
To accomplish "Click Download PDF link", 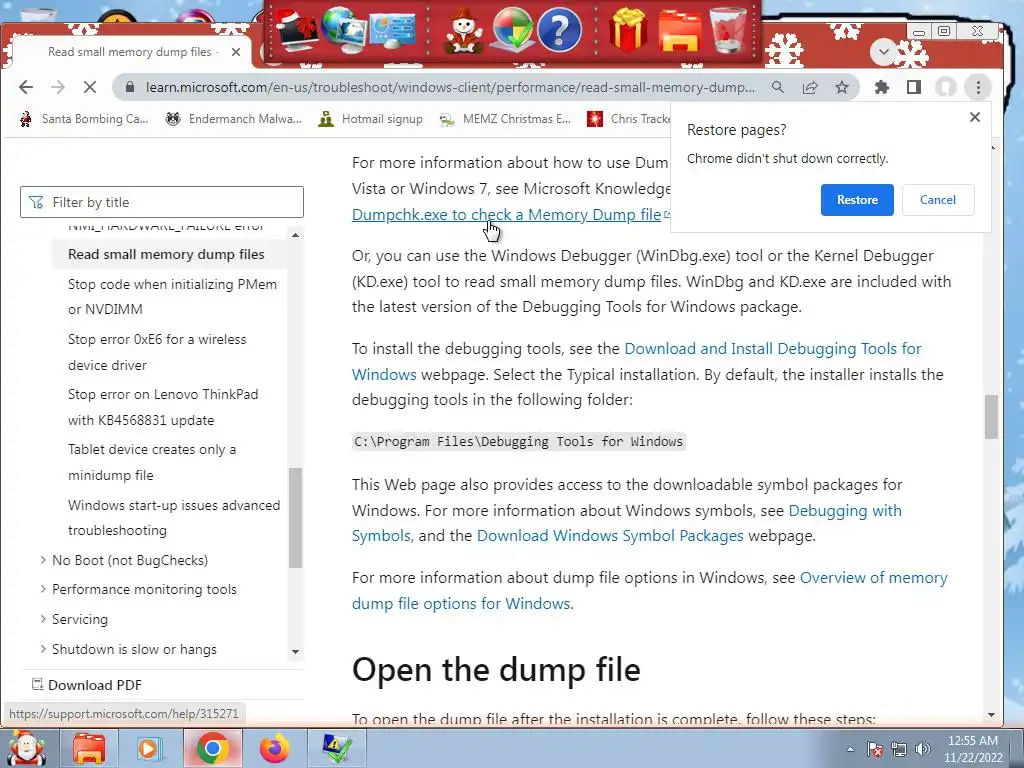I will [x=88, y=685].
